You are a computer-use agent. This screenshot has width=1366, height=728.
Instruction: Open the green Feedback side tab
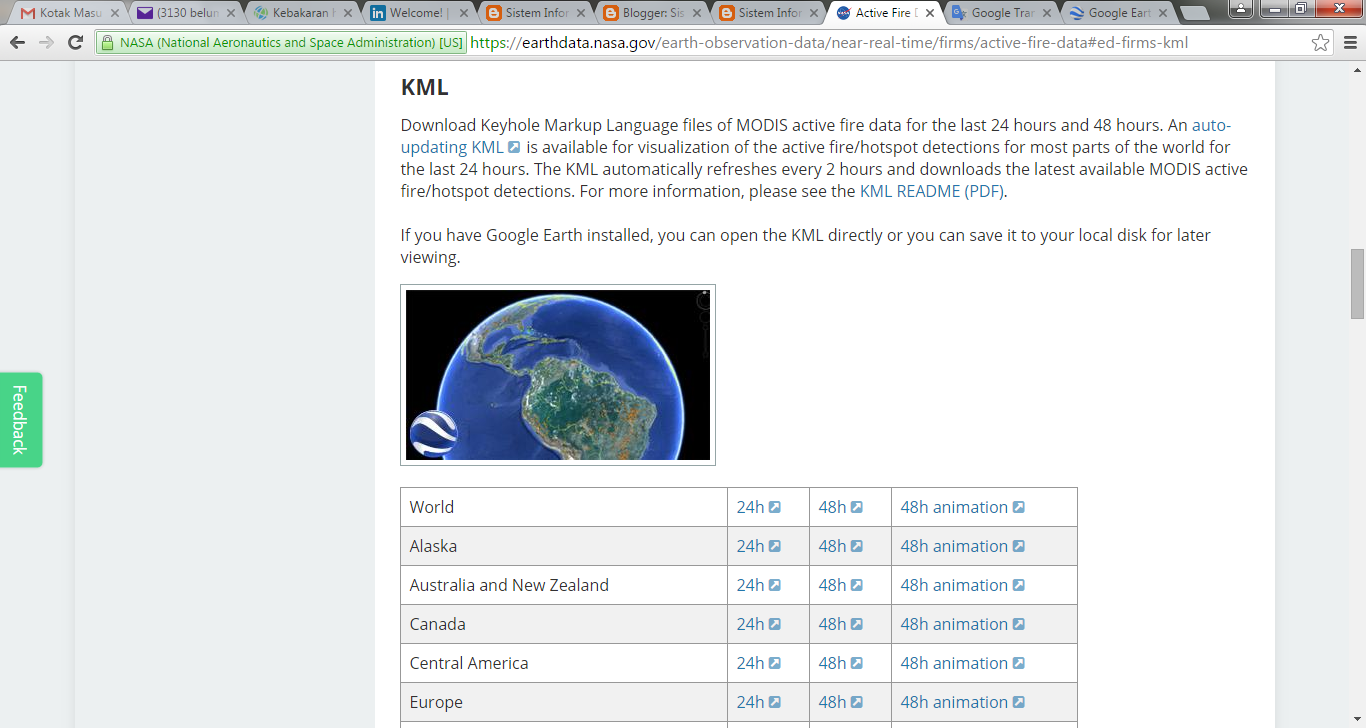(20, 420)
